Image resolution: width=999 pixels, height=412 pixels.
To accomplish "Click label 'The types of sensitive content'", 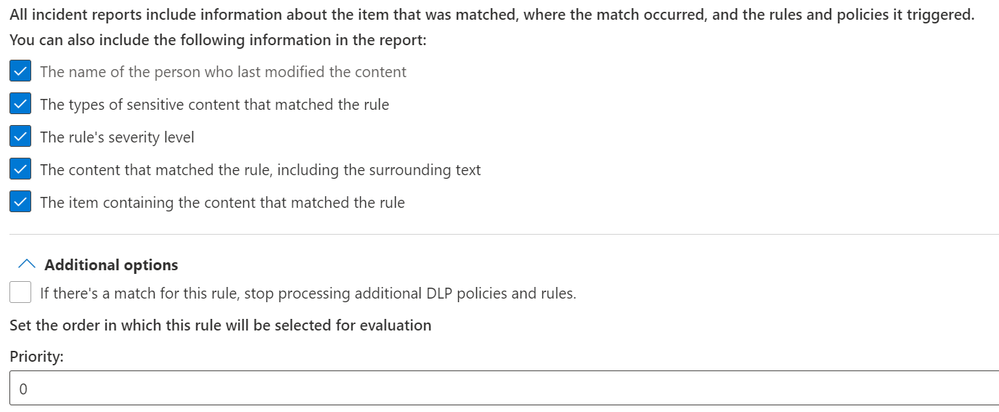I will tap(214, 104).
